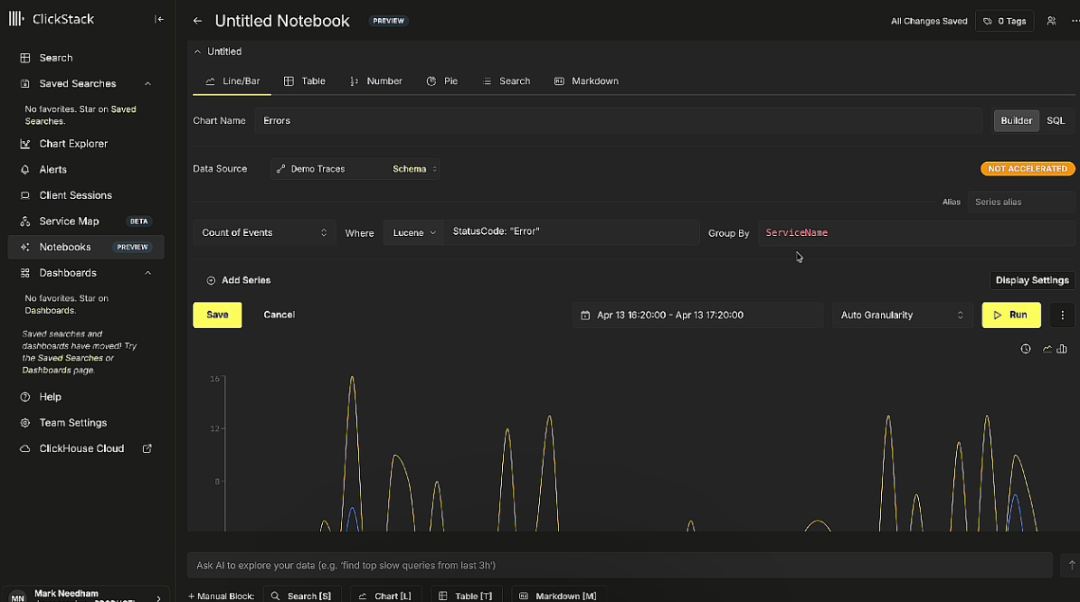Screen dimensions: 1080x602
Task: Edit the Chart Name field containing Errors
Action: [618, 121]
